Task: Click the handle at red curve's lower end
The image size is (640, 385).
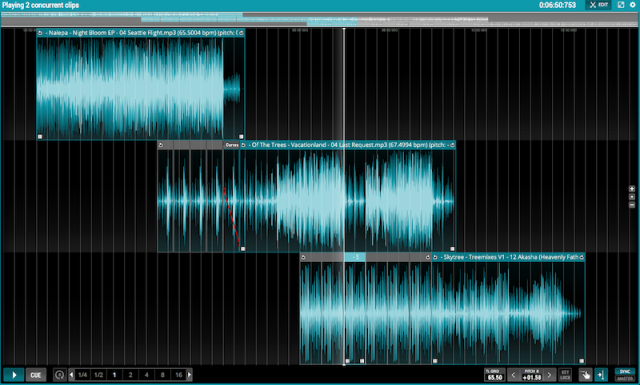Action: 243,249
